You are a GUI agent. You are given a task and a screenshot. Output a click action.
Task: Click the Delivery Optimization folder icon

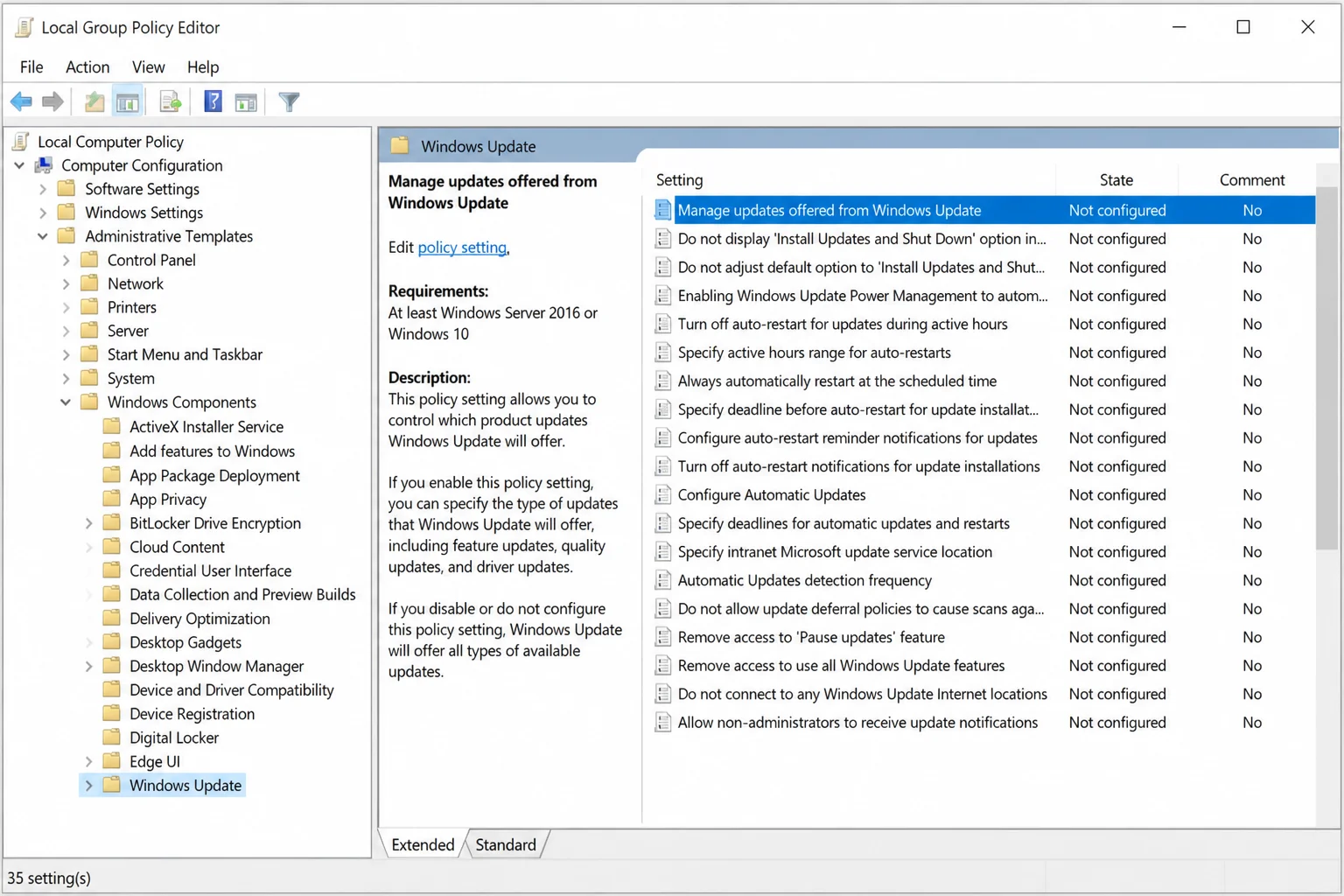coord(111,618)
